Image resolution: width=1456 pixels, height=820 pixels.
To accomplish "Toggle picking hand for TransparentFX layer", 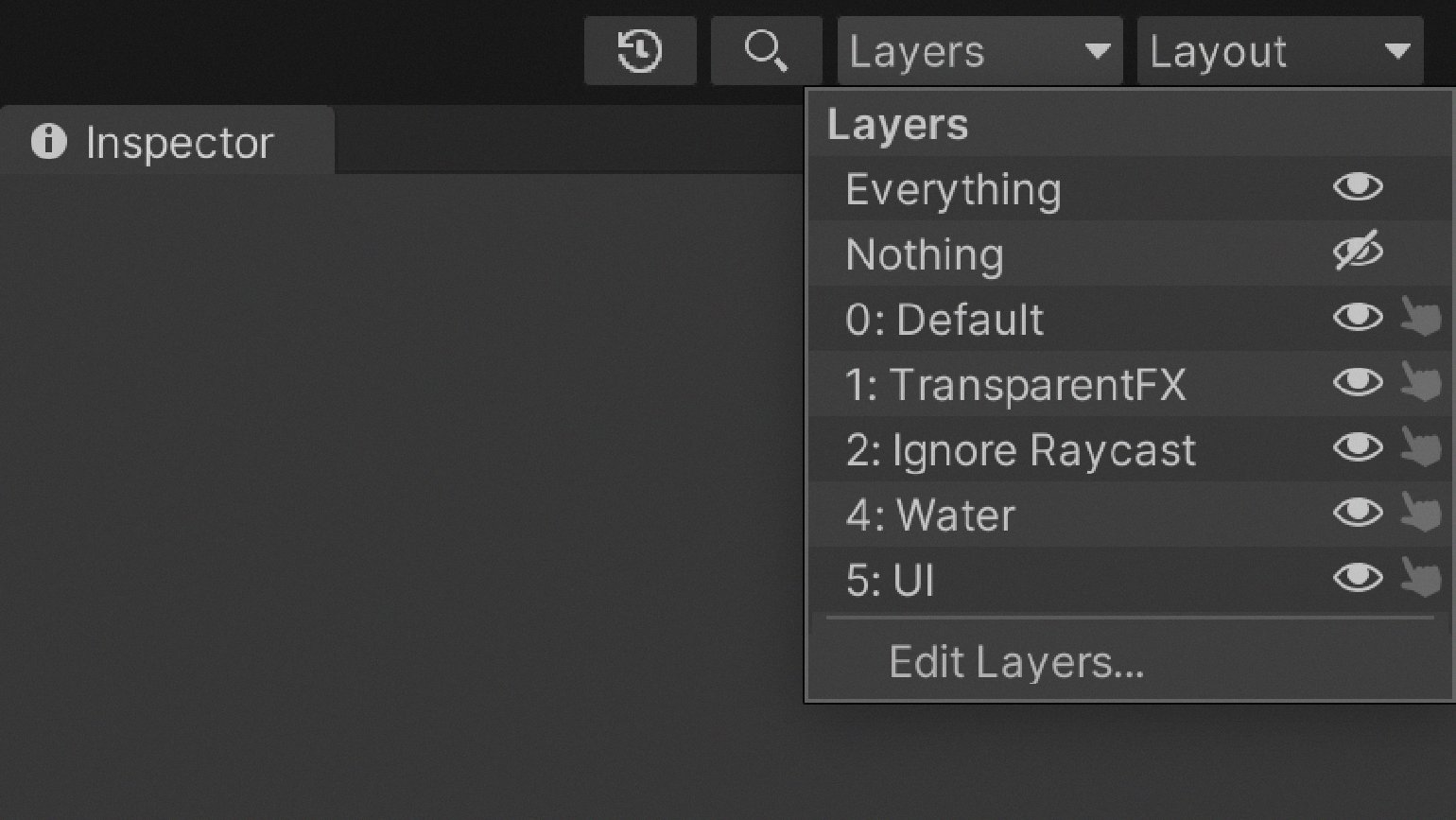I will pos(1420,382).
